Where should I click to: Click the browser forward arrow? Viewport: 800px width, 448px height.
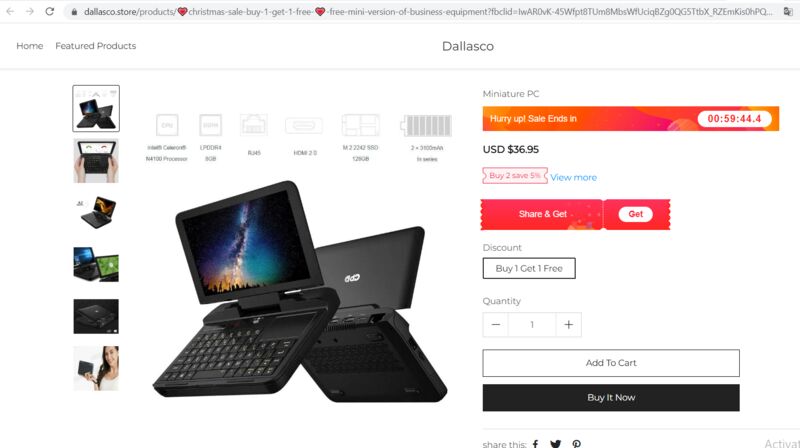coord(30,11)
